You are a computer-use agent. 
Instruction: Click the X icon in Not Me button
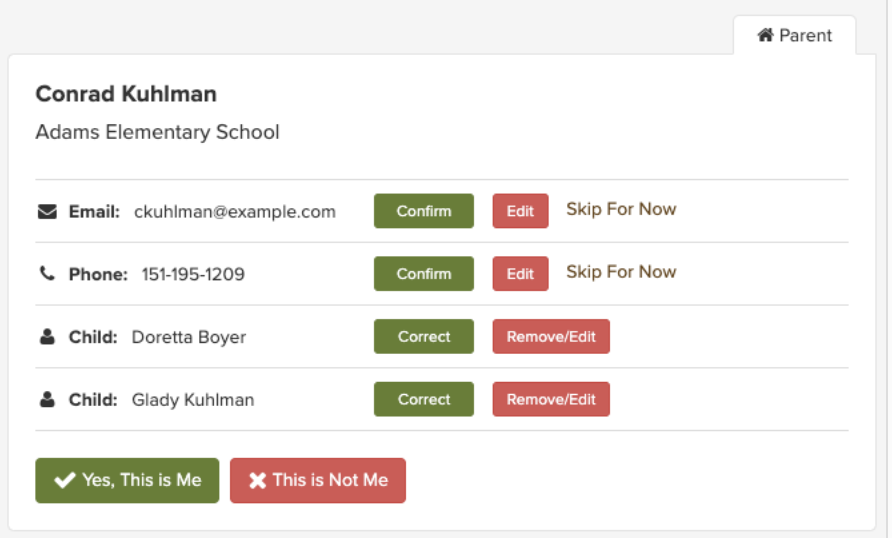(x=257, y=481)
